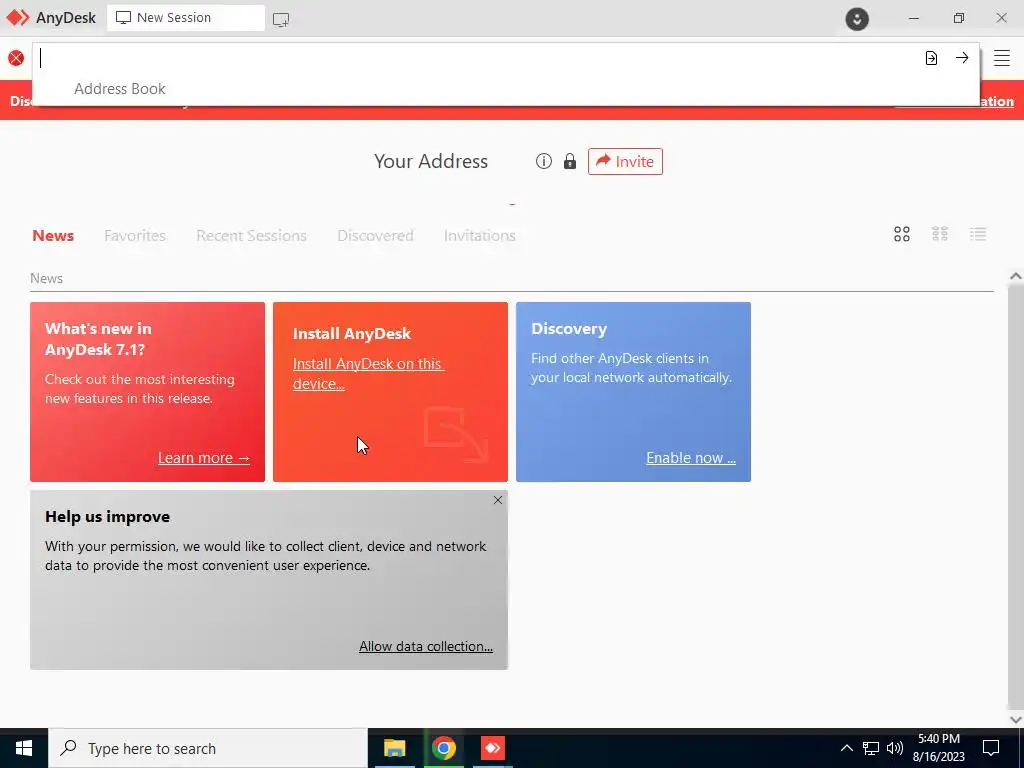
Task: Open volume control tray icon
Action: pyautogui.click(x=895, y=748)
